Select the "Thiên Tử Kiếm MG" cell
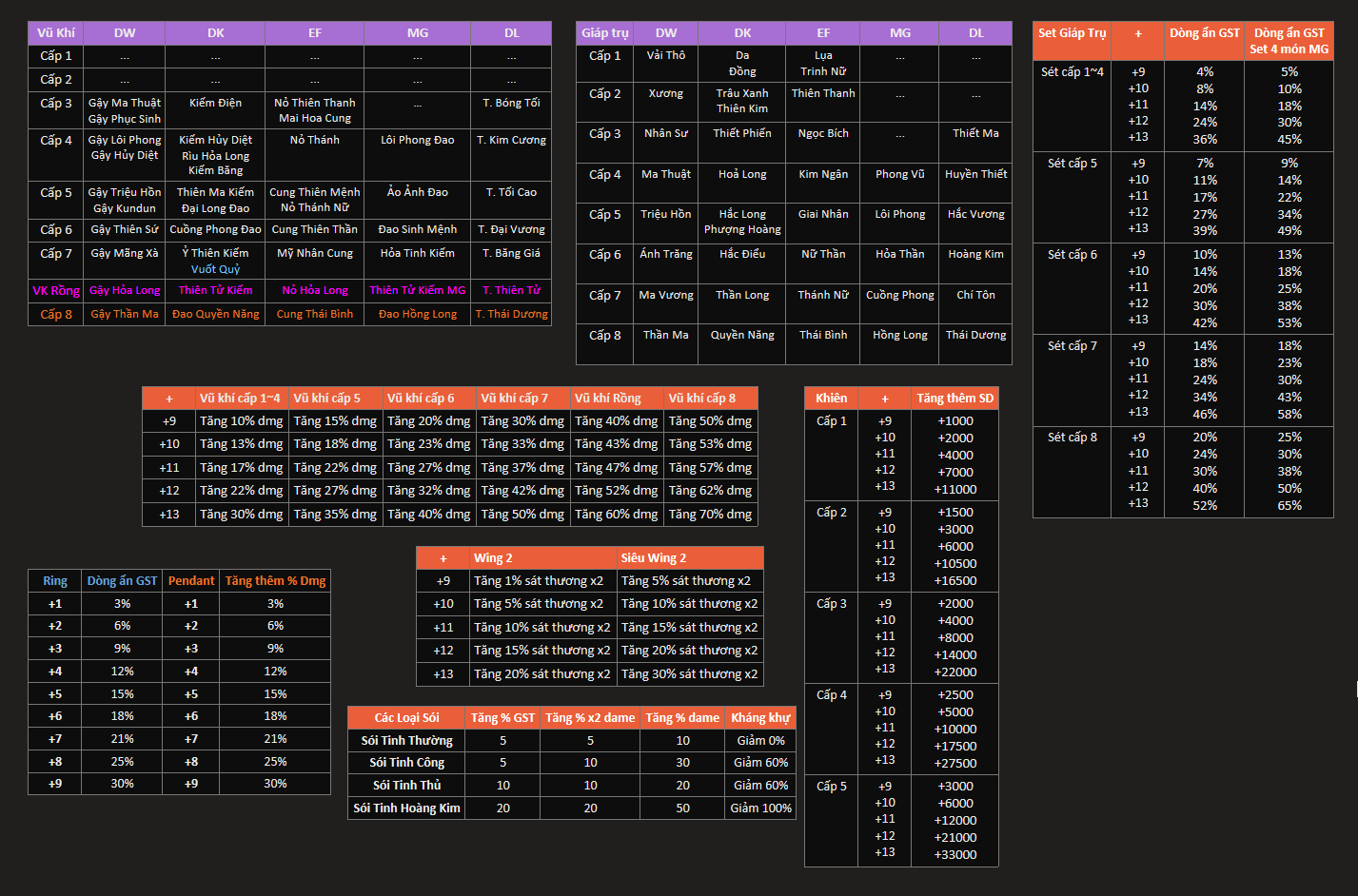1358x896 pixels. (417, 290)
